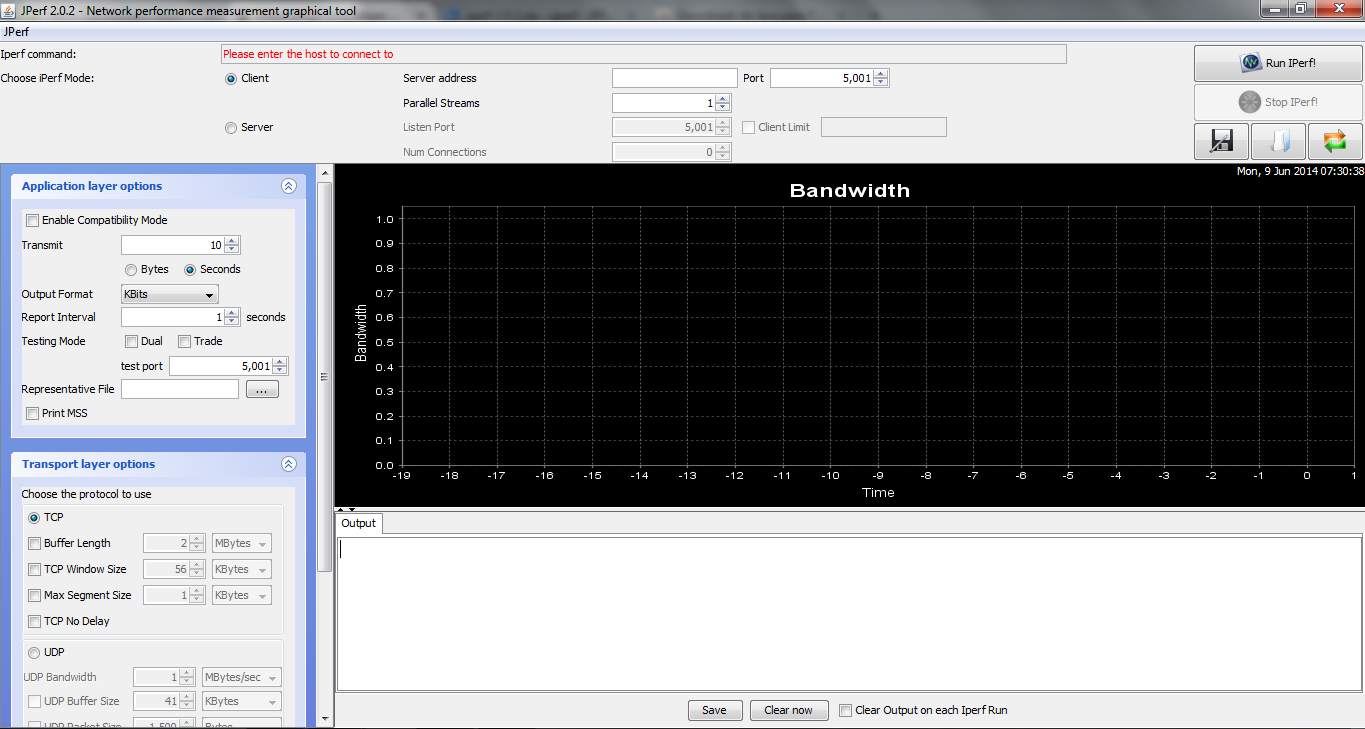Viewport: 1365px width, 729px height.
Task: Open Max Segment Size units dropdown
Action: coord(241,596)
